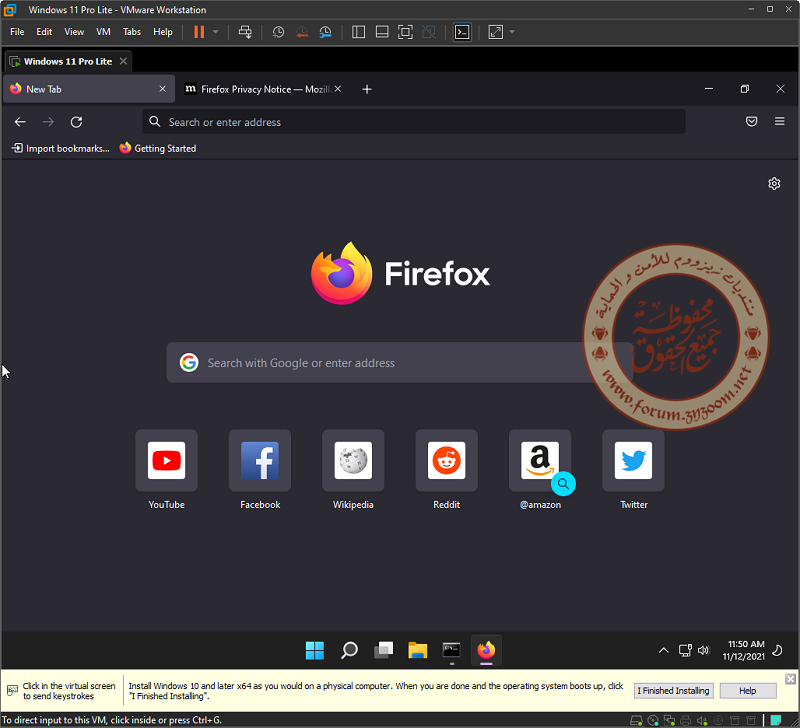Go back with Firefox back arrow
The width and height of the screenshot is (800, 728).
pyautogui.click(x=20, y=122)
